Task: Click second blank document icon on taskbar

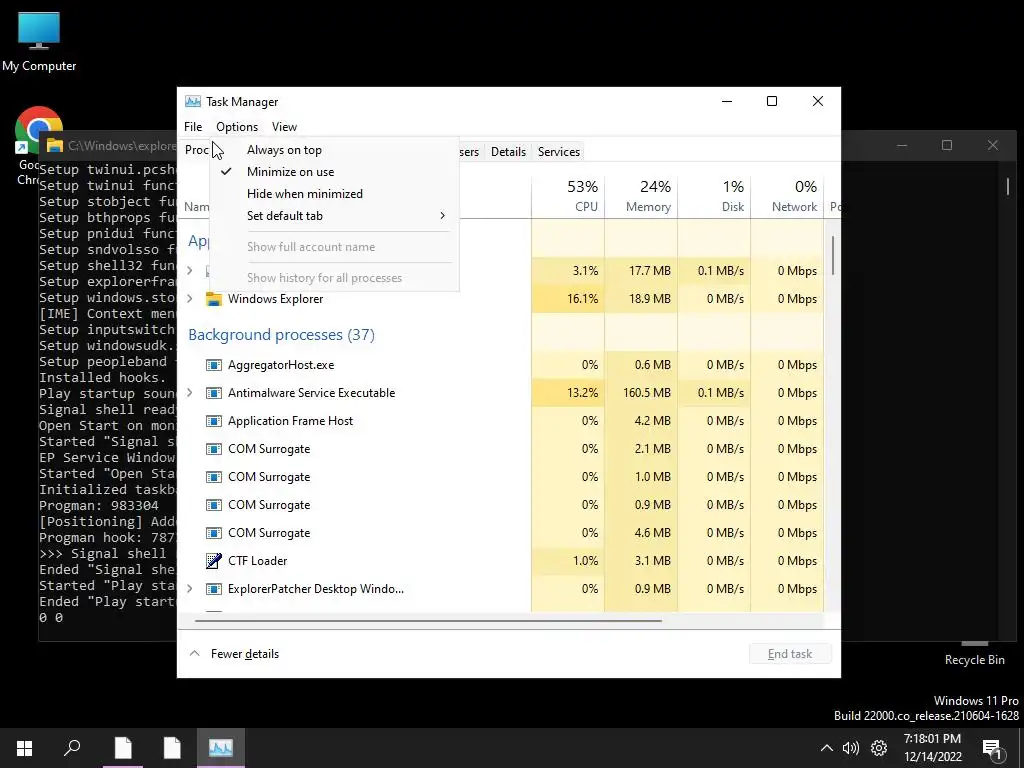Action: 172,748
